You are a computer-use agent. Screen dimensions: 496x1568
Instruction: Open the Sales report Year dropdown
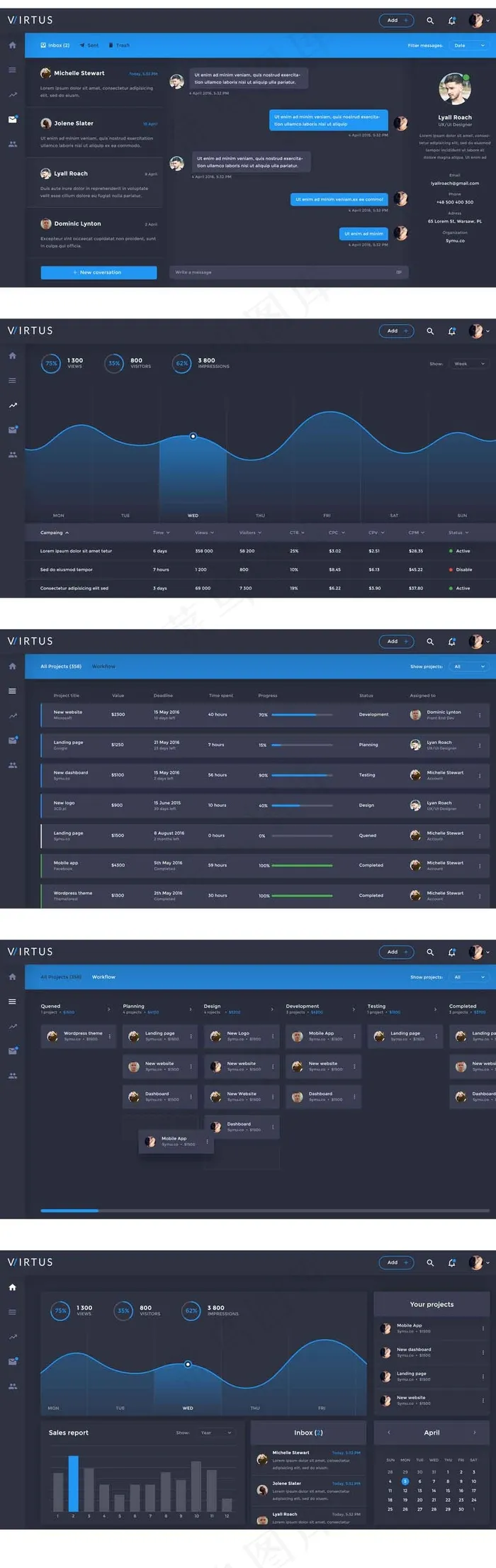pyautogui.click(x=216, y=1433)
